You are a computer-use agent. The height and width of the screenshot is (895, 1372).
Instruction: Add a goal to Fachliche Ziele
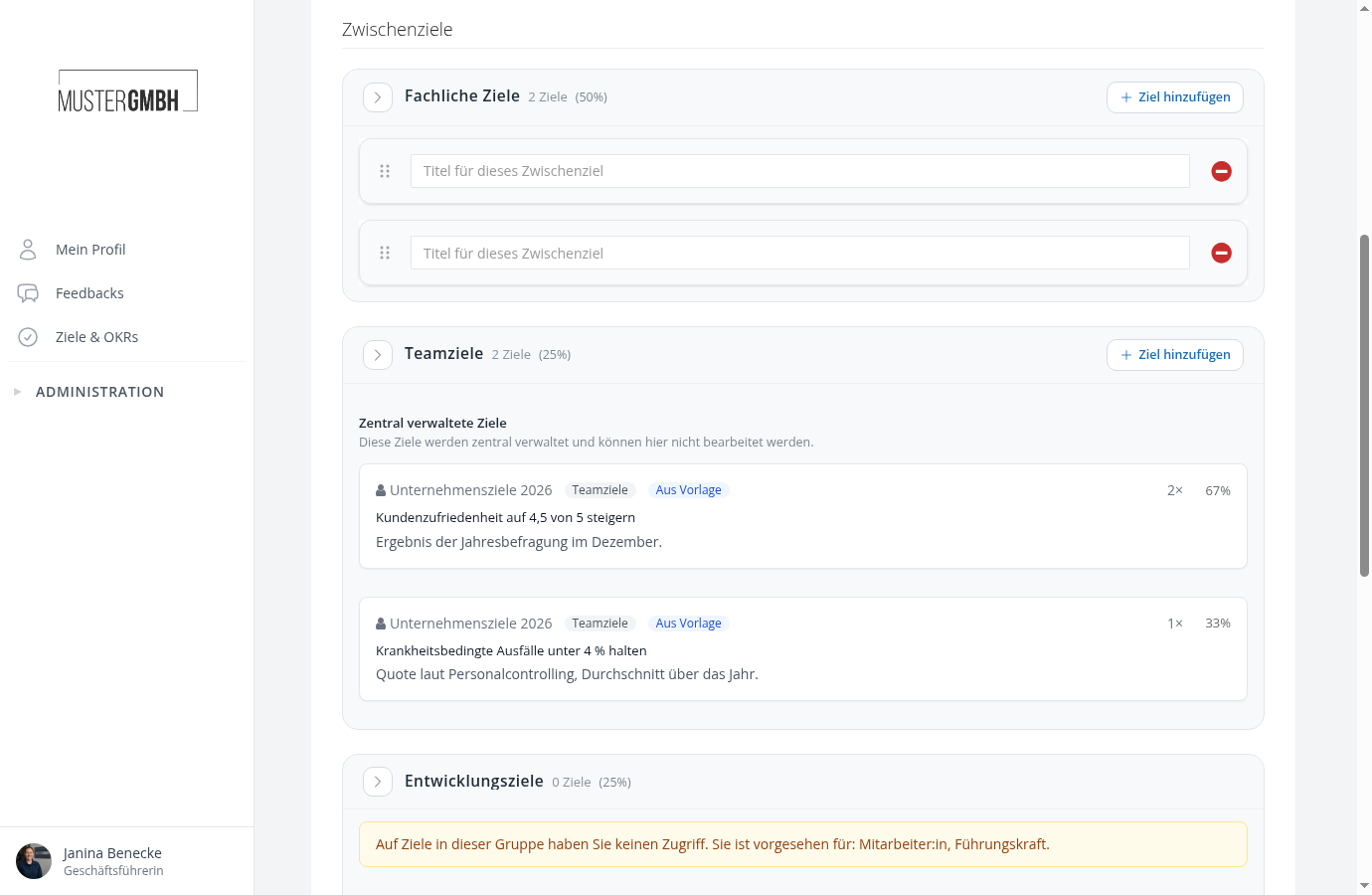pos(1175,97)
